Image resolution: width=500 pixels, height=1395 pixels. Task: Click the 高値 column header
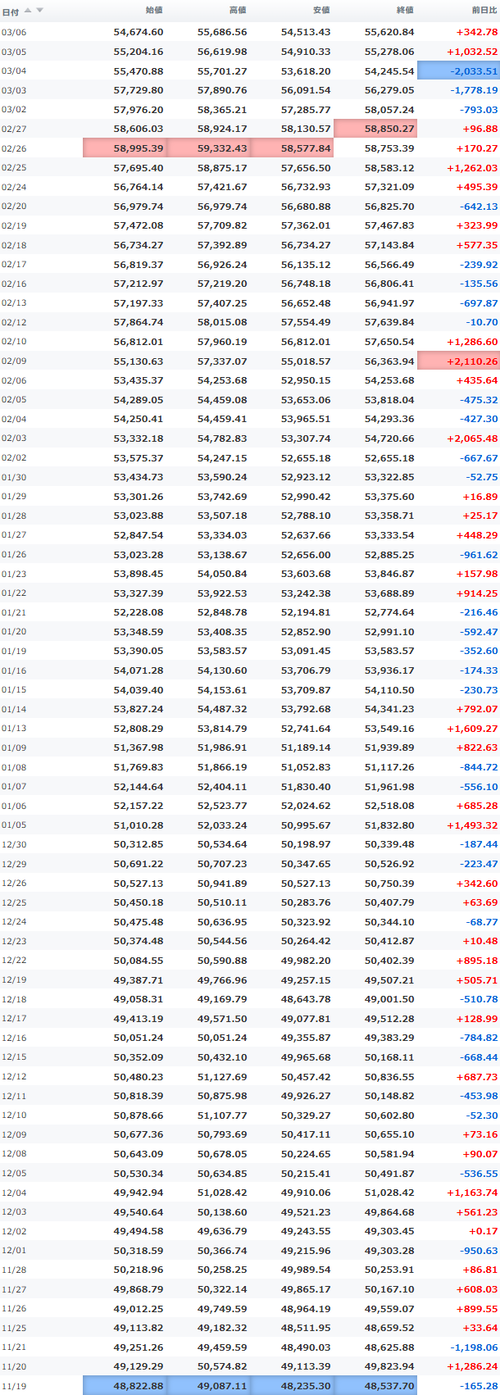[x=237, y=10]
